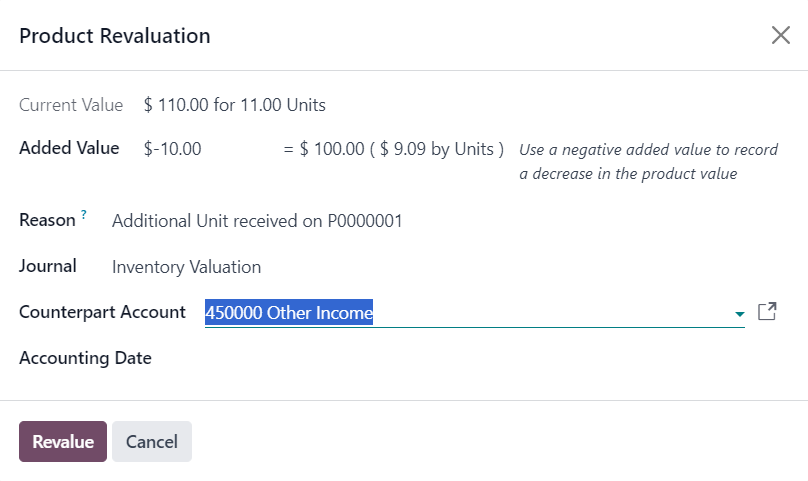Edit the Added Value $-10.00 field

[x=208, y=149]
